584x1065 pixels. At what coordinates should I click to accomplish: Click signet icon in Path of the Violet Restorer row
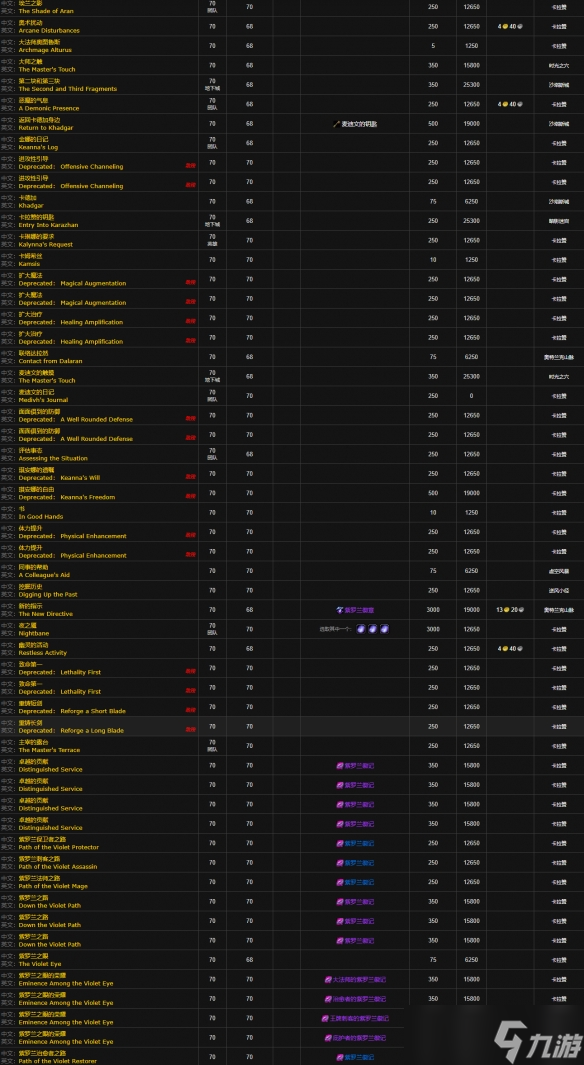340,1058
